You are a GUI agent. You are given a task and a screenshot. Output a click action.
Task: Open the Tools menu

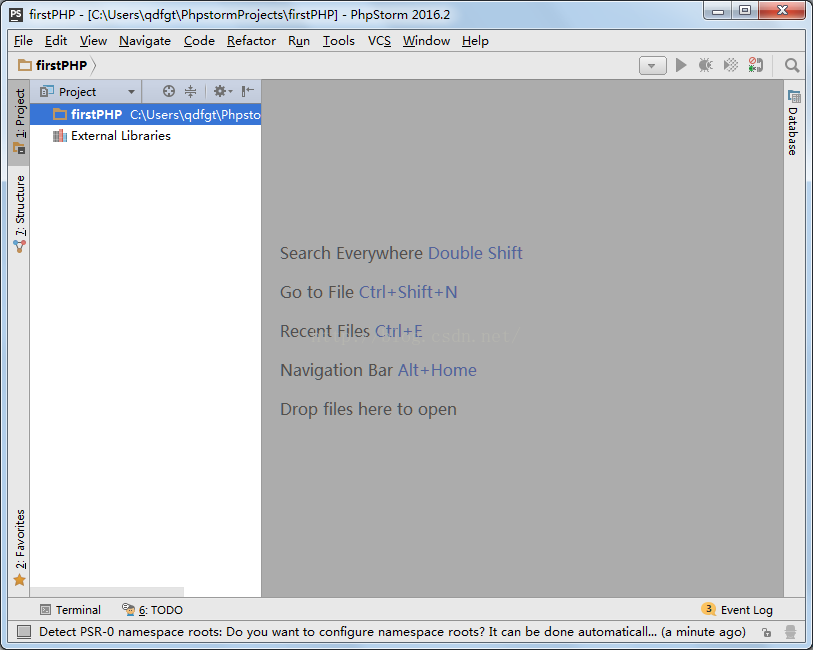(x=339, y=41)
